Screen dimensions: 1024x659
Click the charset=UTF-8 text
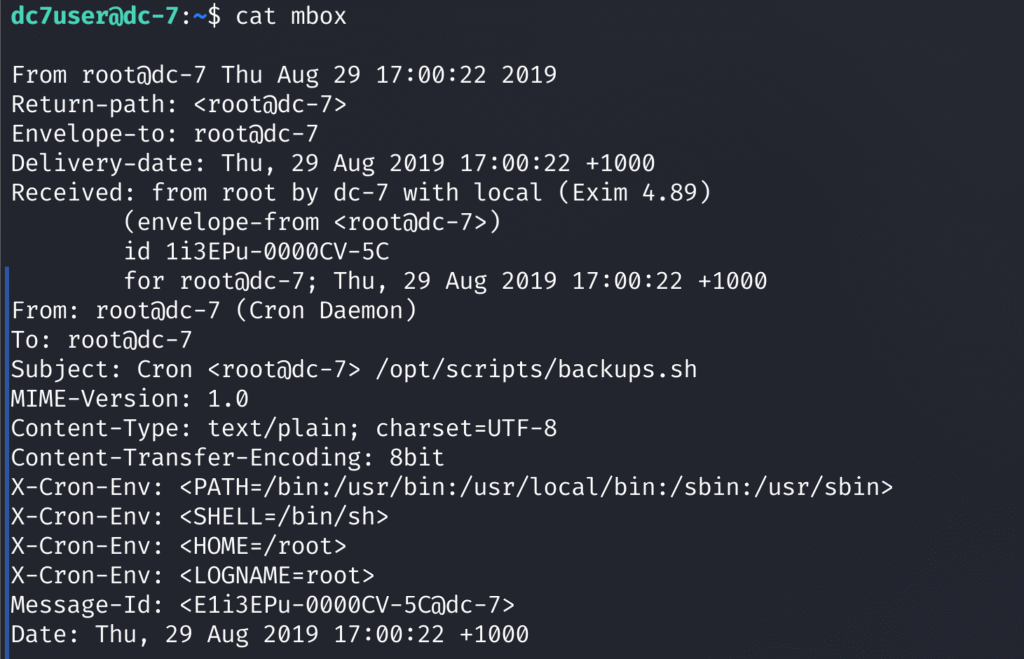tap(466, 429)
